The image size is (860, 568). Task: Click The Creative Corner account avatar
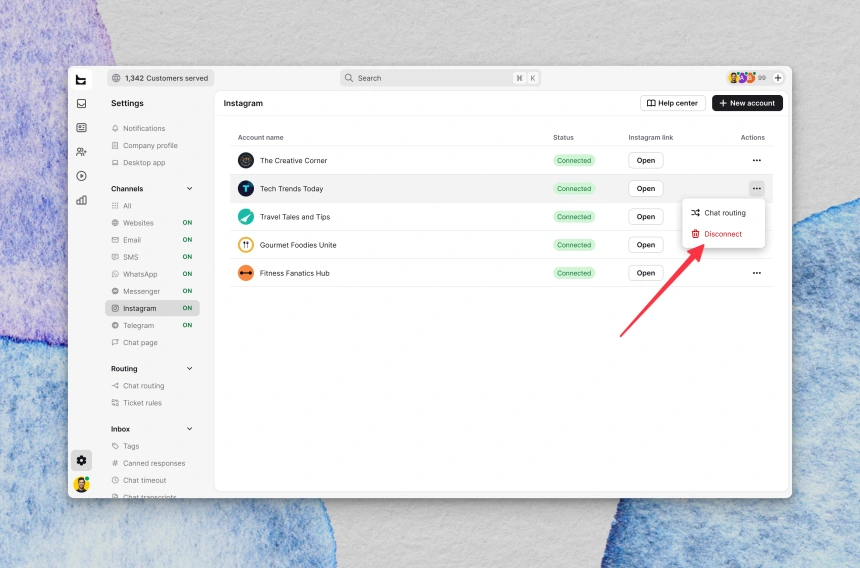coord(246,161)
